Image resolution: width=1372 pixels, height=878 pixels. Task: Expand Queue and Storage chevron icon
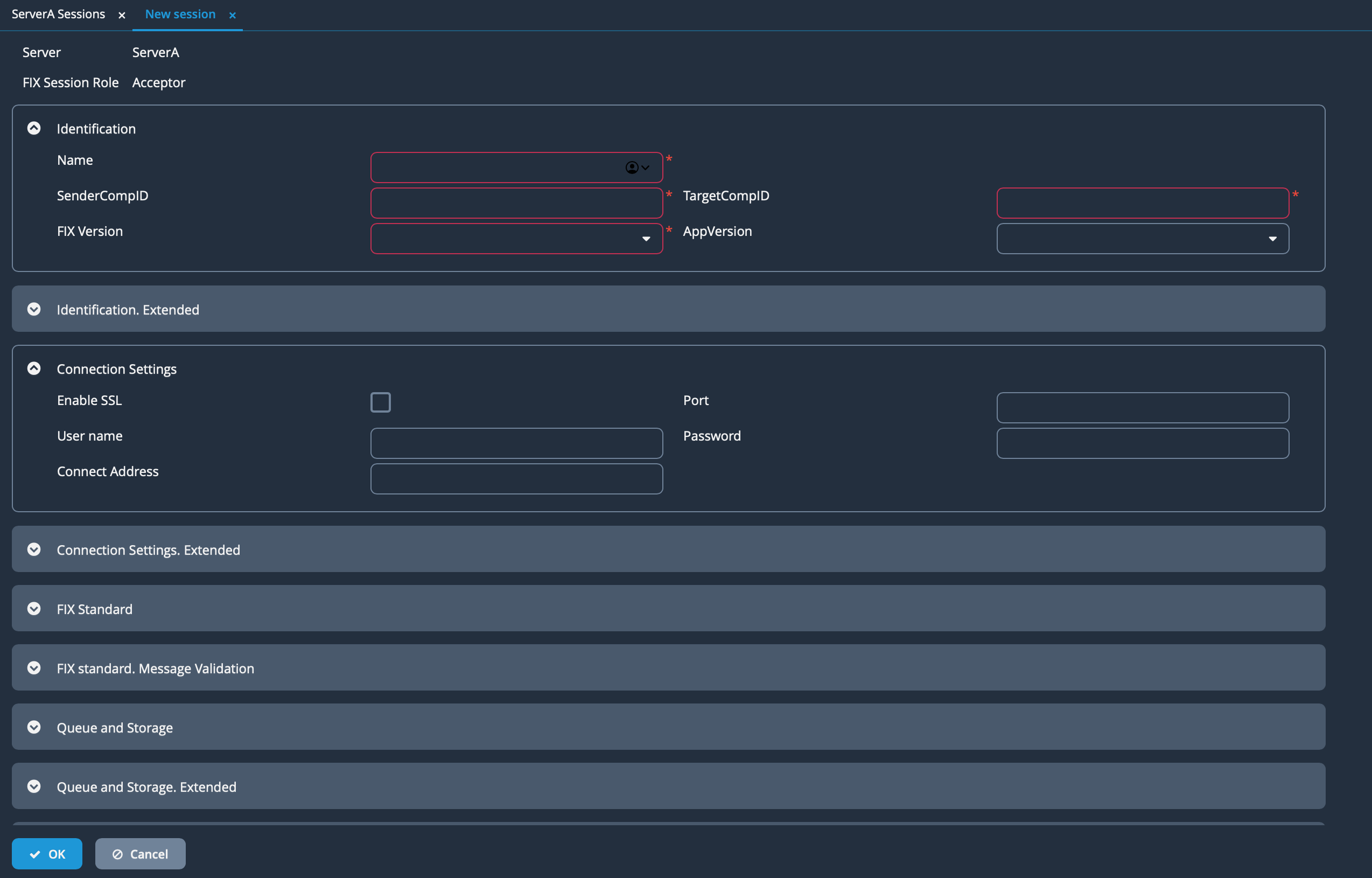pos(34,727)
